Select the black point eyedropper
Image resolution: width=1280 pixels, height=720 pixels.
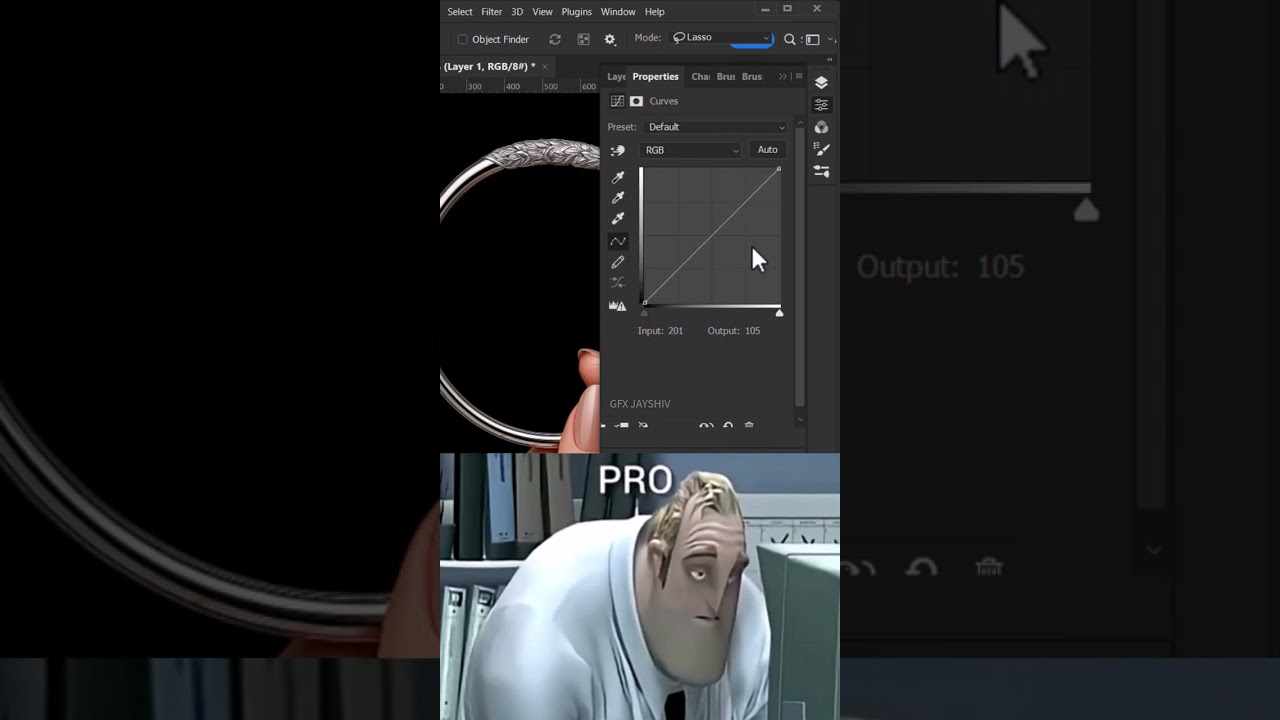pyautogui.click(x=618, y=177)
